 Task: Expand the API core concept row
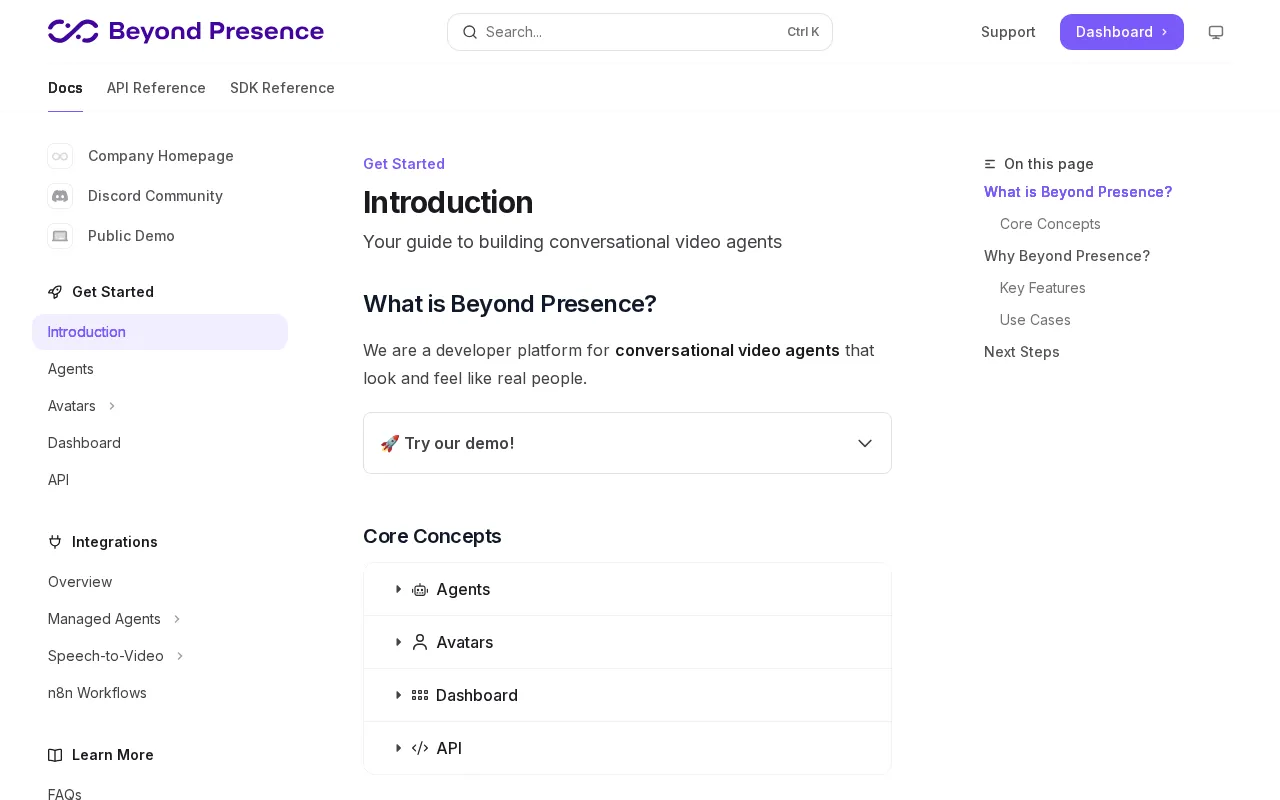tap(627, 748)
